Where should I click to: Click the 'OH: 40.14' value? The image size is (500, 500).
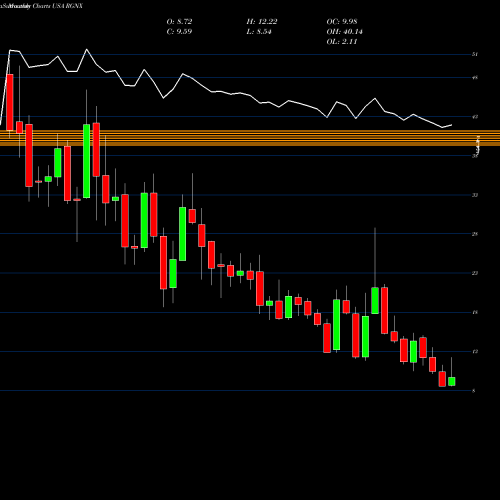344,32
